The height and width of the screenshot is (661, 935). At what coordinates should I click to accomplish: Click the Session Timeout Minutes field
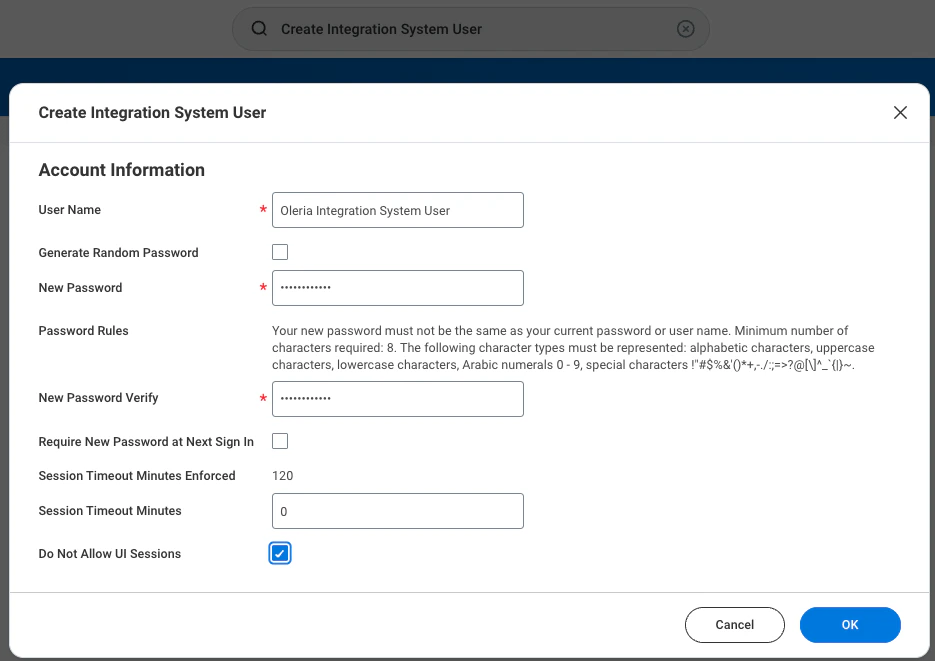(x=398, y=511)
